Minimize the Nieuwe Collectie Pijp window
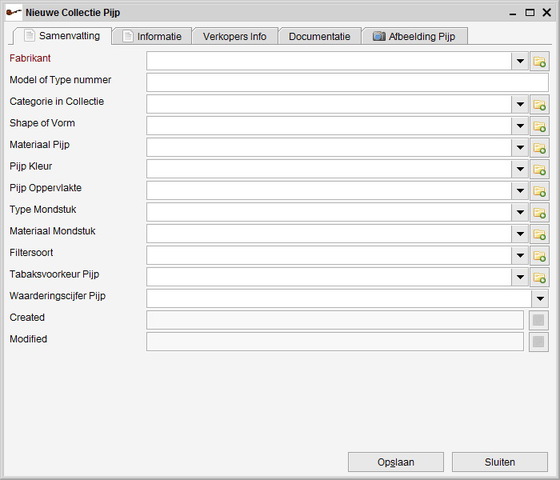This screenshot has width=560, height=480. click(x=513, y=13)
